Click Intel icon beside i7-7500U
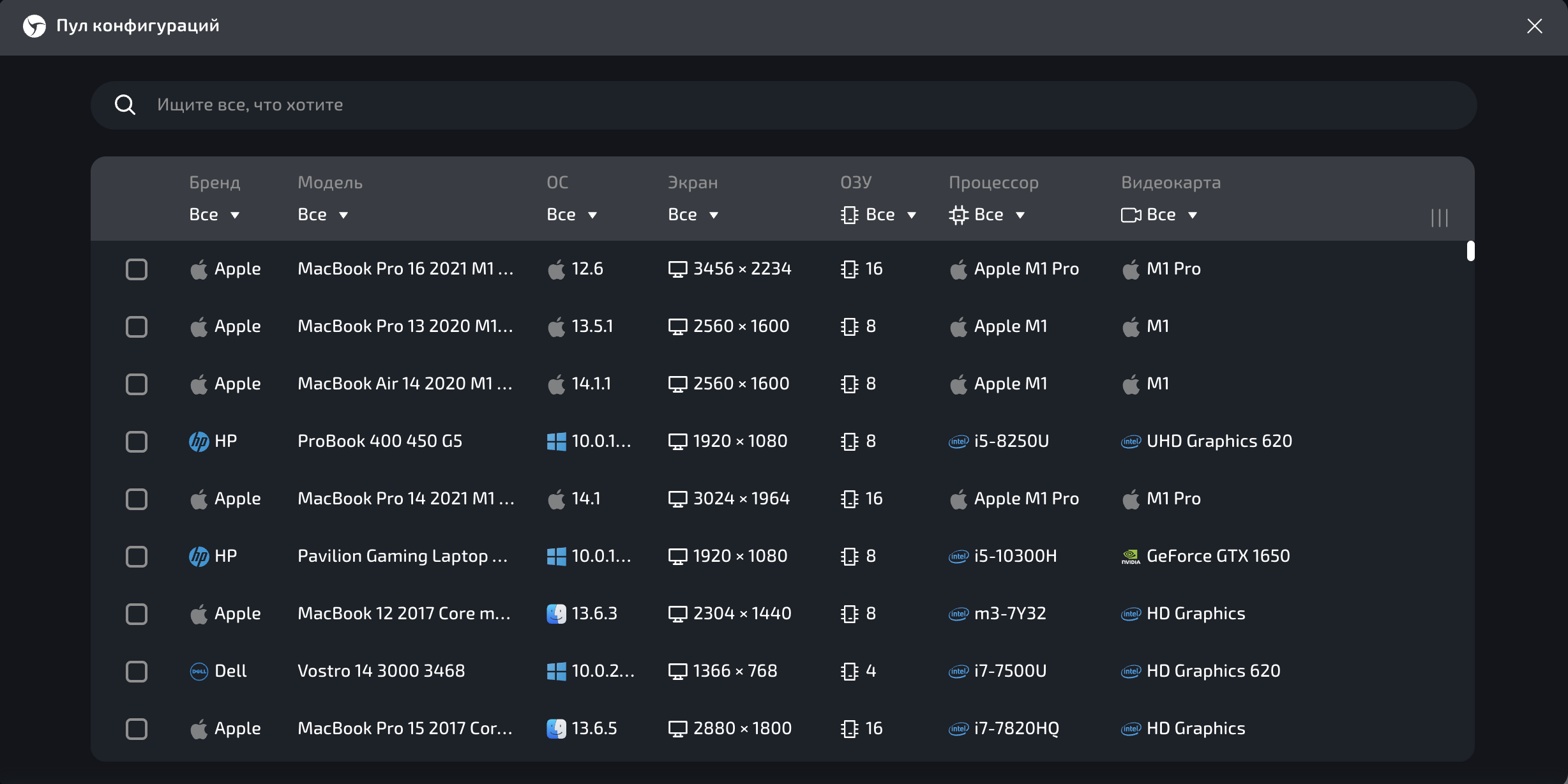This screenshot has height=784, width=1568. [958, 671]
